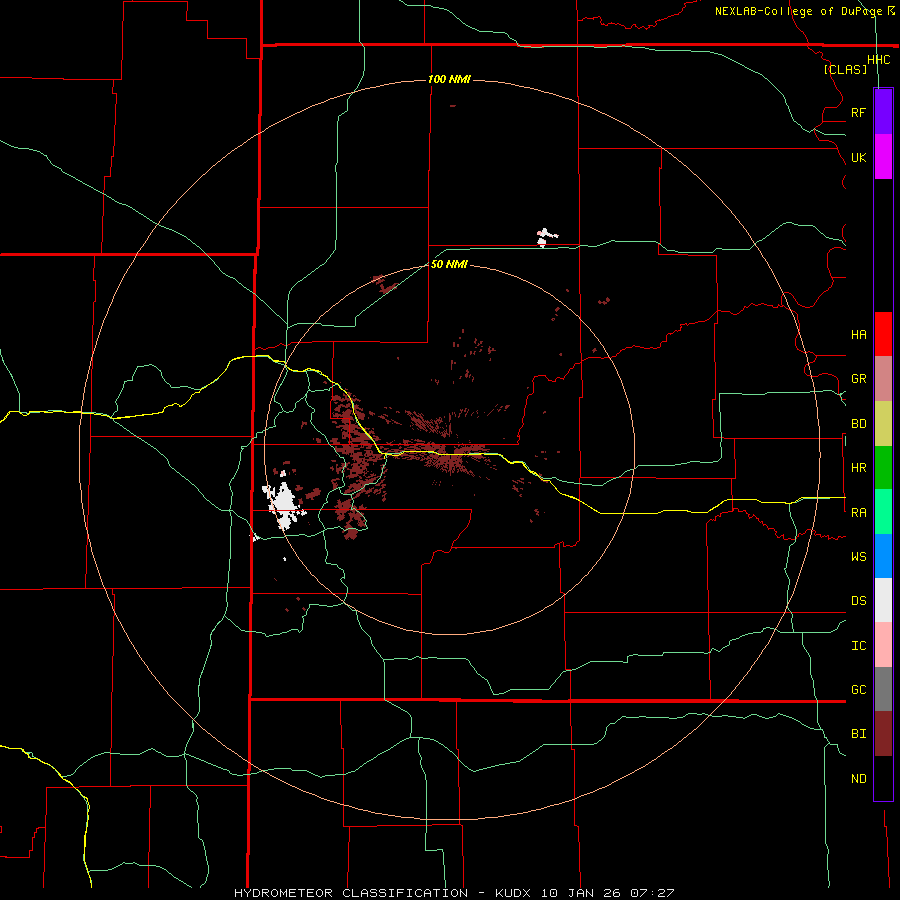900x900 pixels.
Task: Click the IC pink legend swatch
Action: coord(883,645)
